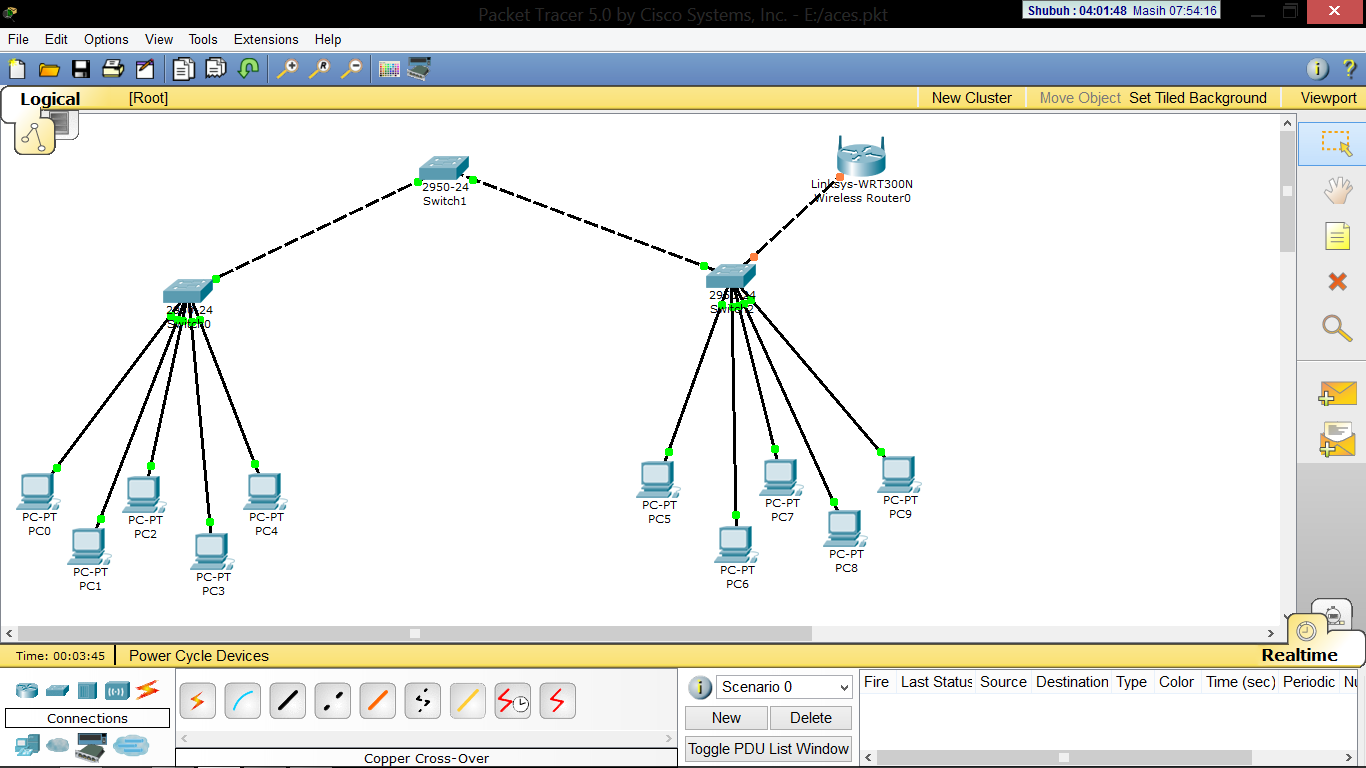Zoom in with the plus magnifier
Screen dimensions: 1366x768
point(288,69)
